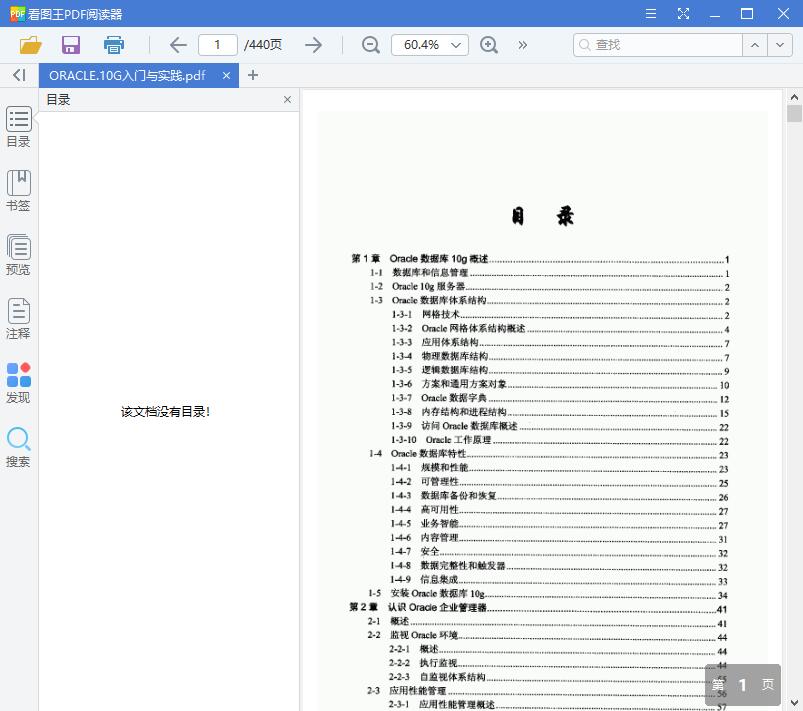803x711 pixels.
Task: Click the 2-3 应用性能管理 entry
Action: (547, 691)
